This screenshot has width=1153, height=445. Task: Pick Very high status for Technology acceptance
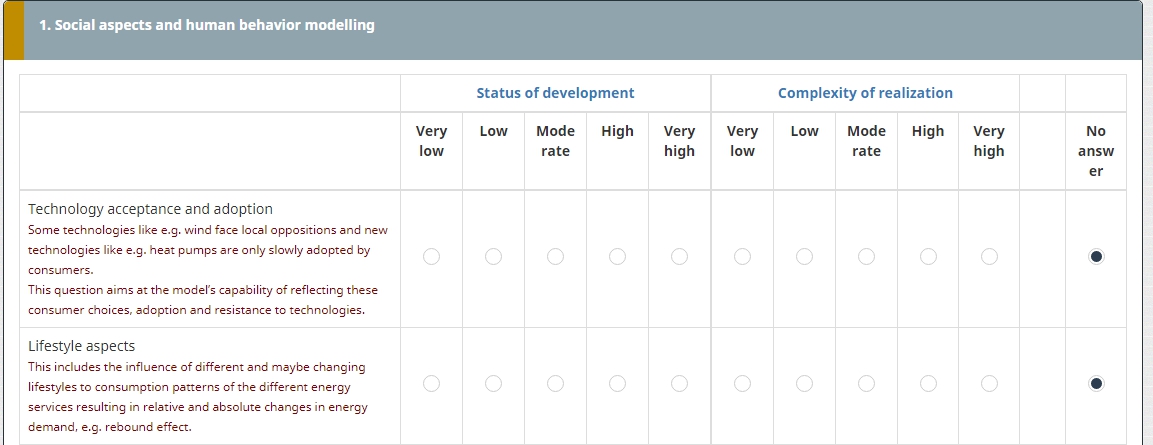[679, 257]
